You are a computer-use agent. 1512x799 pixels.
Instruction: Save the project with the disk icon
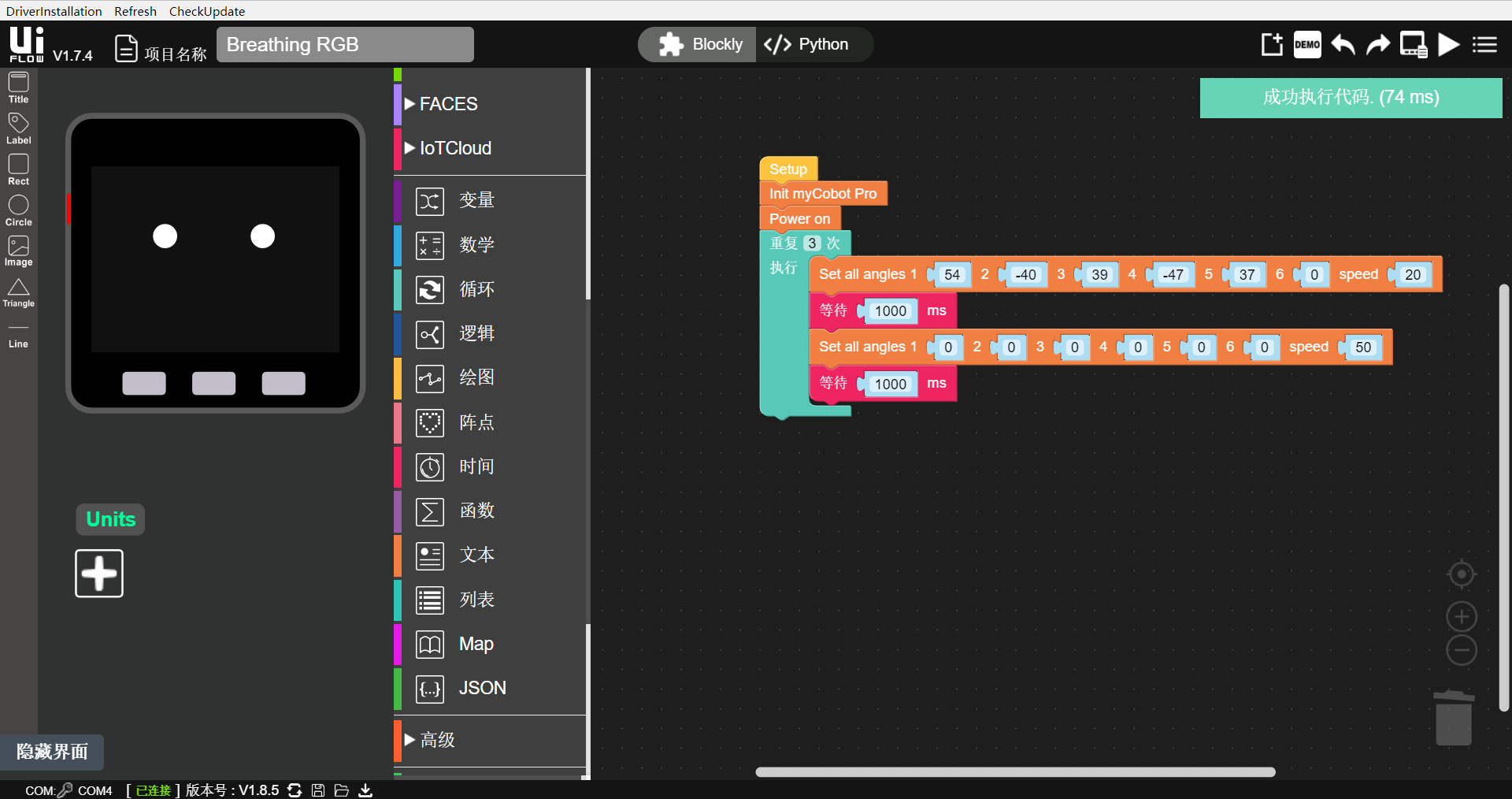tap(318, 790)
